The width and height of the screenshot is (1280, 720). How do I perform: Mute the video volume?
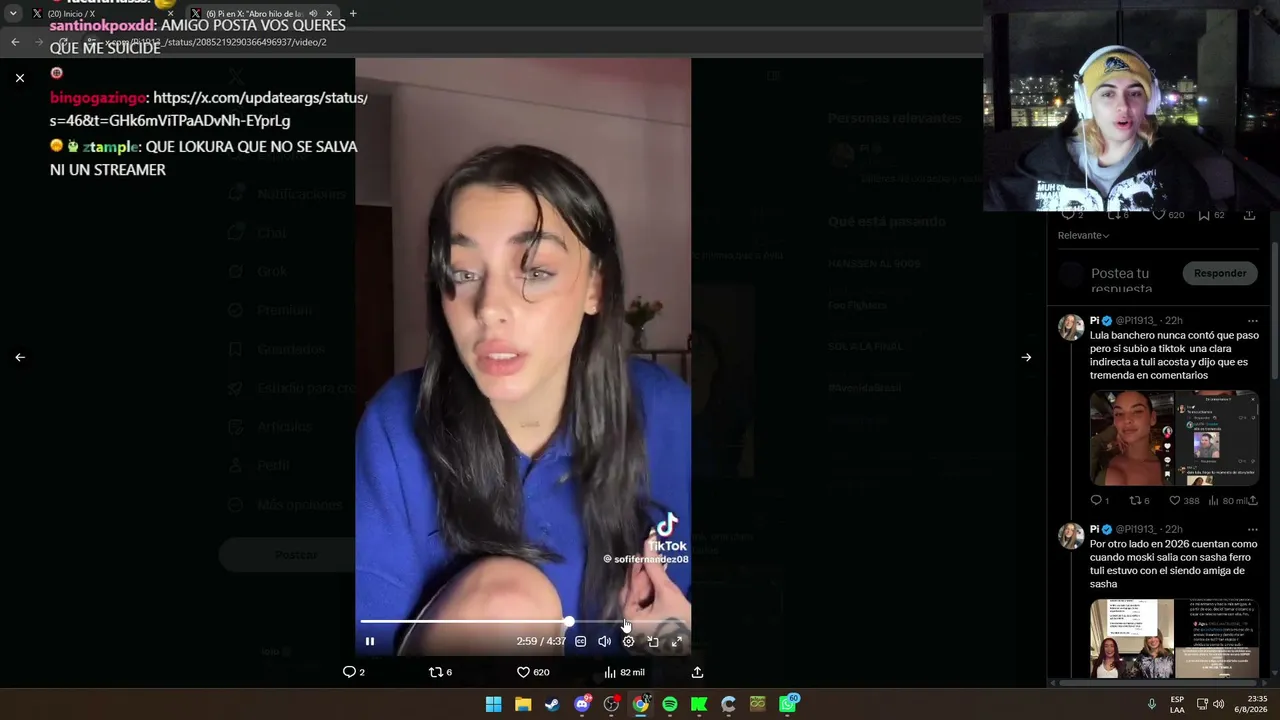coord(604,641)
